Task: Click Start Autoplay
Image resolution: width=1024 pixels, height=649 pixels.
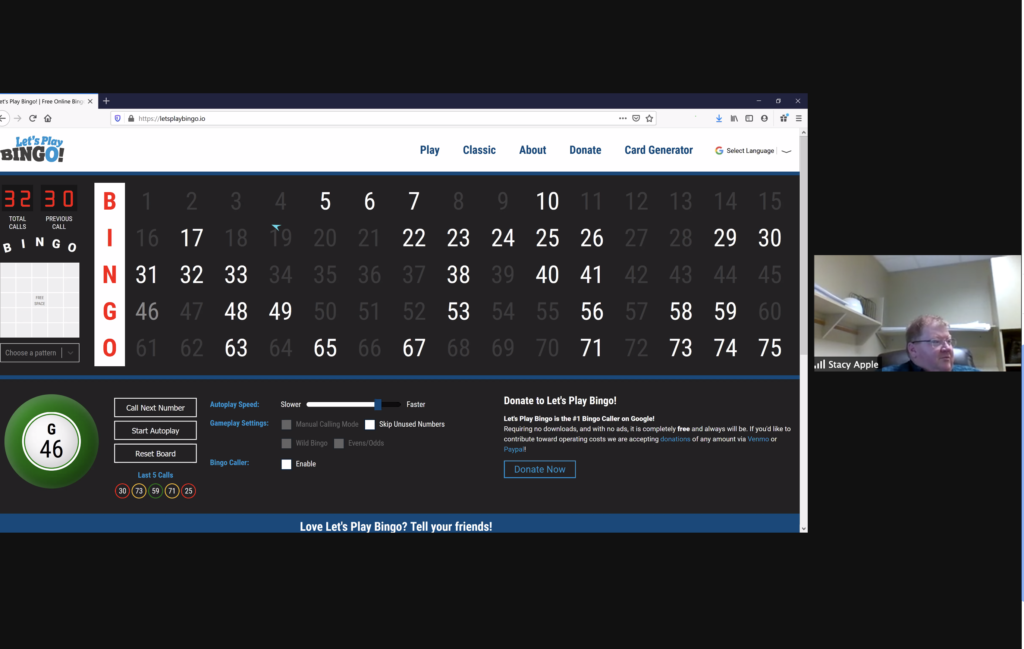Action: coord(155,430)
